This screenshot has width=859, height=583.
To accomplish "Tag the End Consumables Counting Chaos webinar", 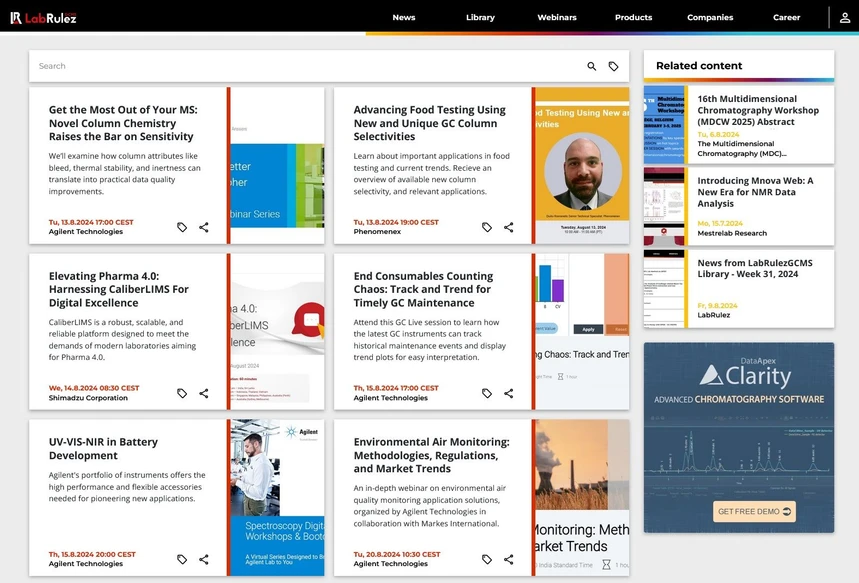I will [x=486, y=393].
